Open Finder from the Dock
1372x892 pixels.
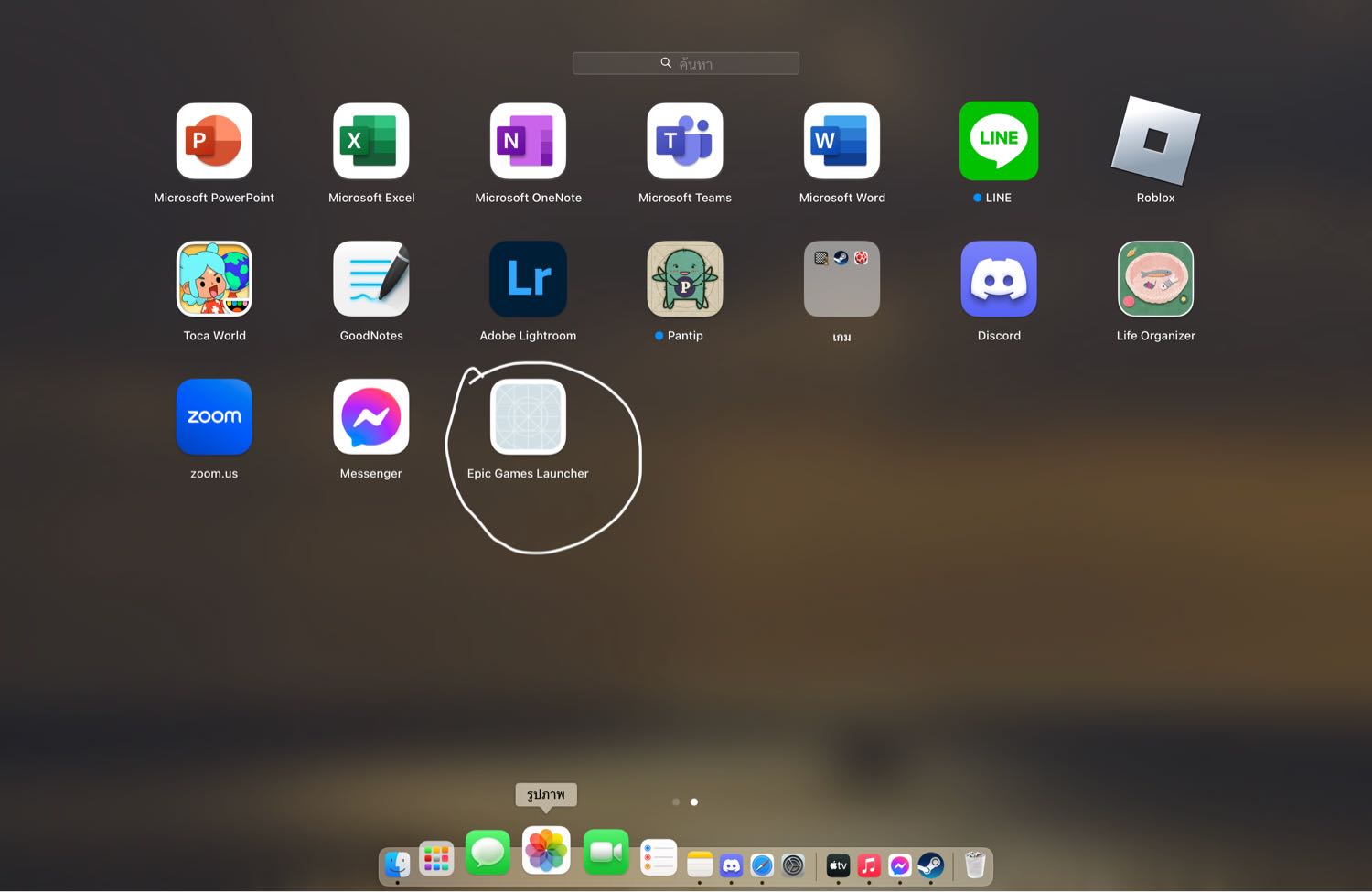397,864
